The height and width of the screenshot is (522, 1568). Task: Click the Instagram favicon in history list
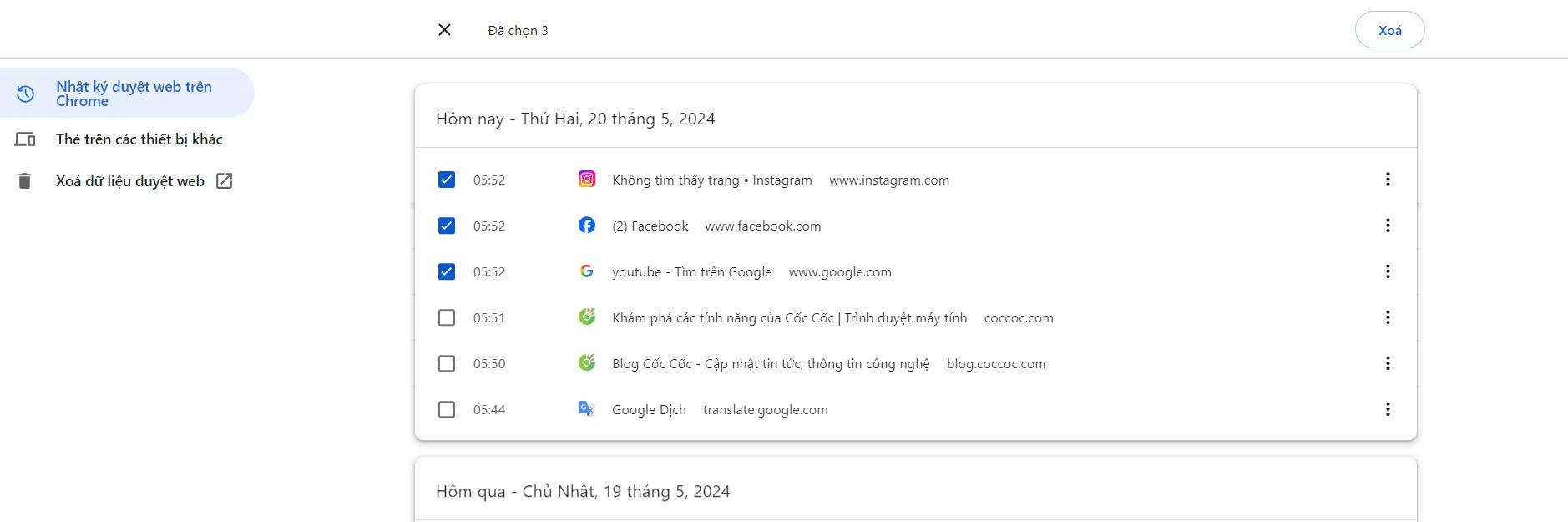[587, 180]
